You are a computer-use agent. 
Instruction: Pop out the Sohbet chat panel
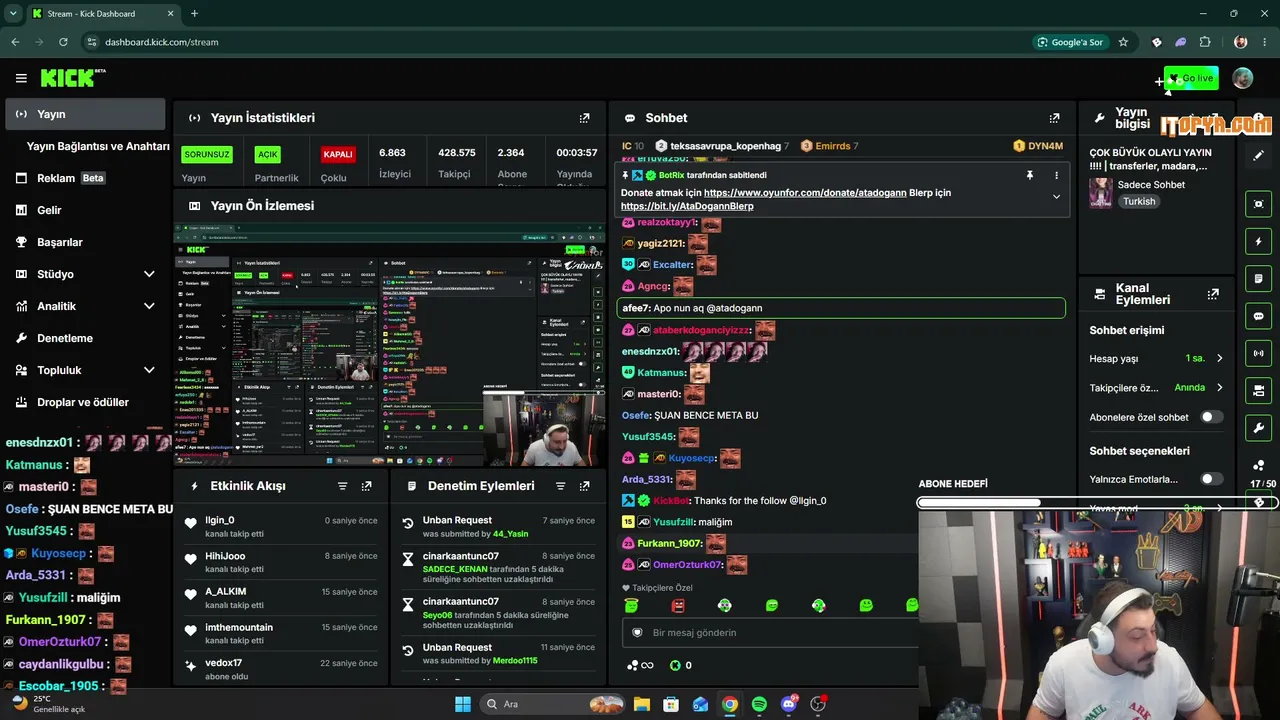[x=1054, y=118]
